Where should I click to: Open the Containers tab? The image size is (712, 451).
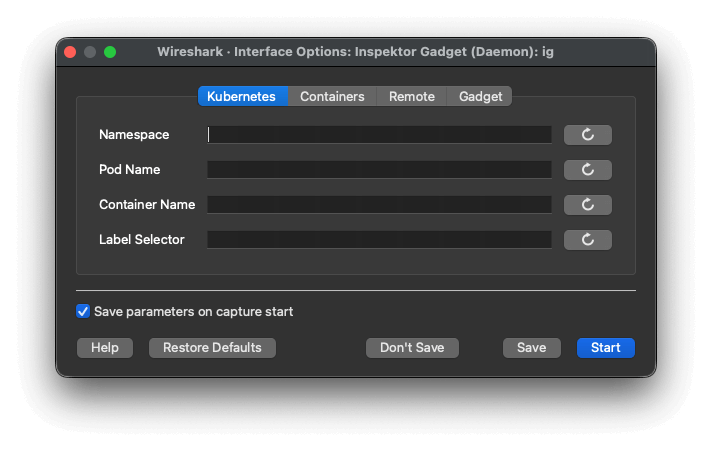[332, 96]
